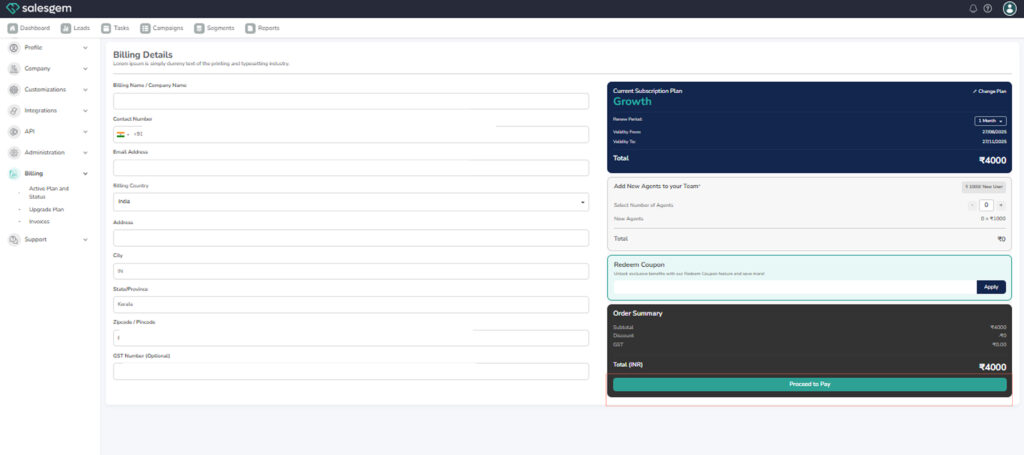Increase number of agents with plus

pyautogui.click(x=1001, y=205)
